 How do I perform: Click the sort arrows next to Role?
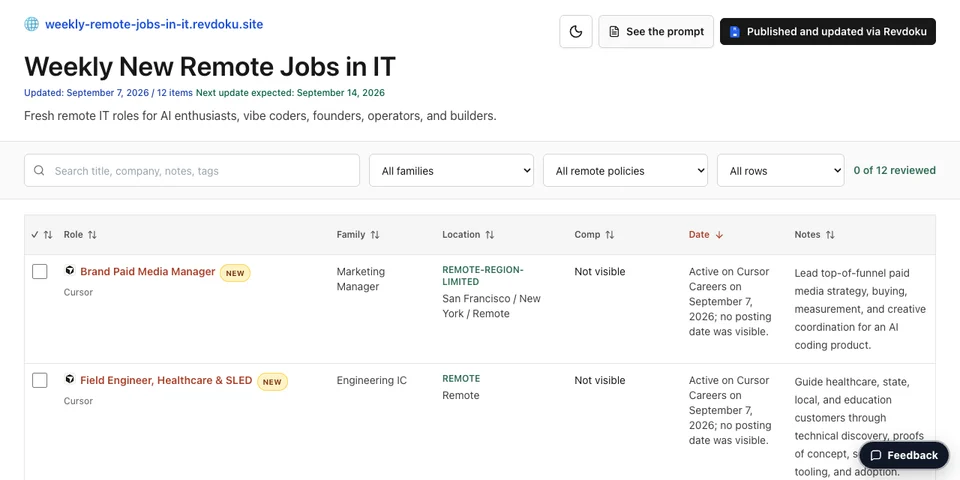tap(92, 234)
